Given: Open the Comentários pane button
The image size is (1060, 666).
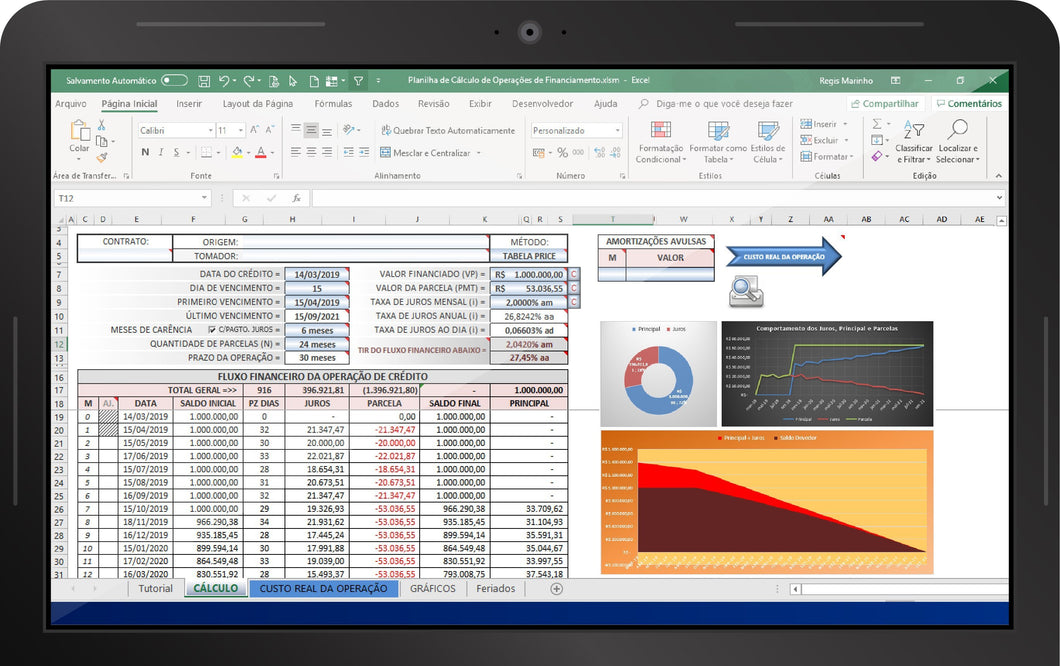Looking at the screenshot, I should [x=968, y=103].
